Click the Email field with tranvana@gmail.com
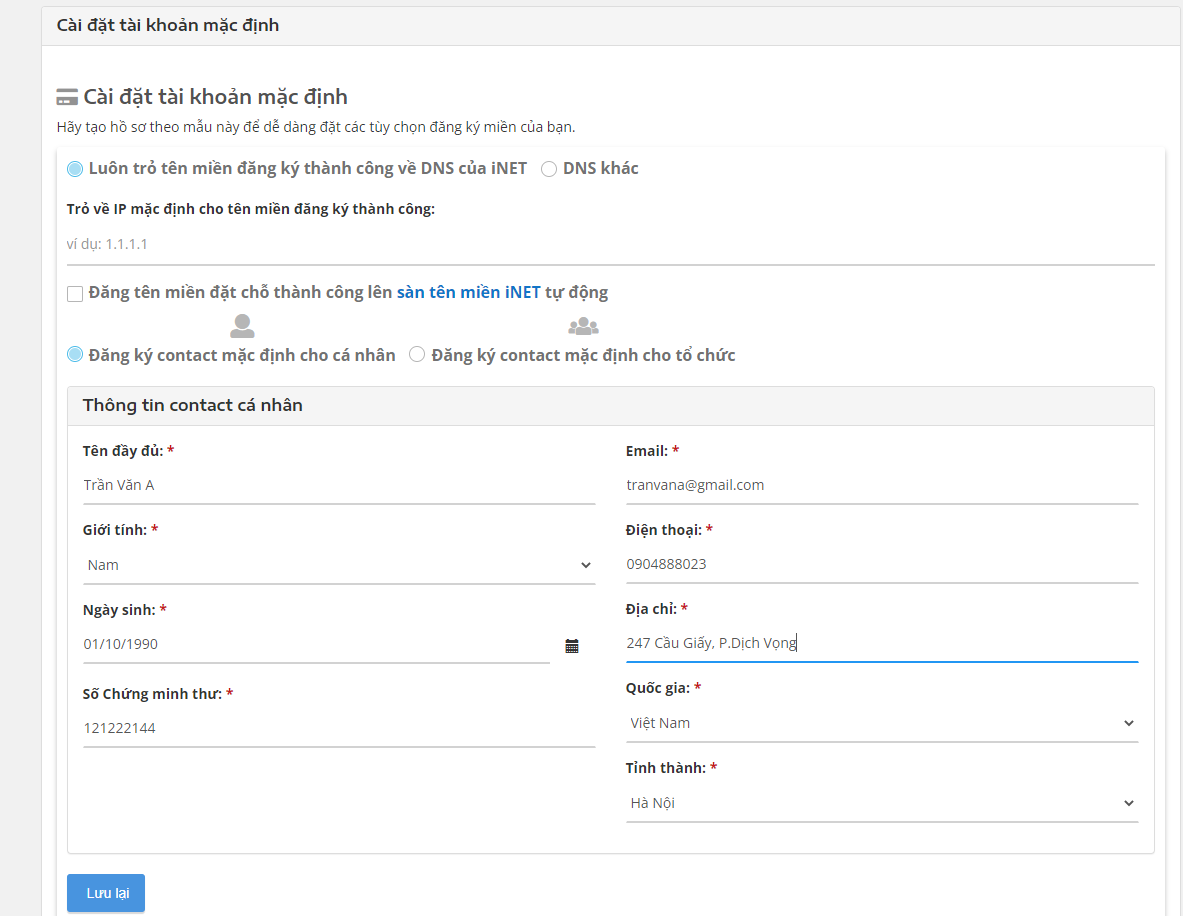This screenshot has width=1183, height=916. (x=882, y=485)
